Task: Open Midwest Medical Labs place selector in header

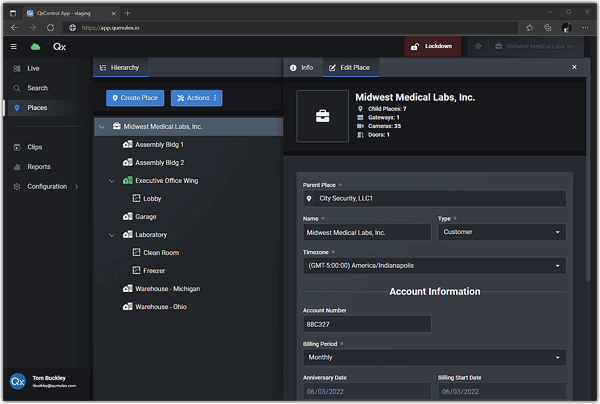Action: coord(536,46)
